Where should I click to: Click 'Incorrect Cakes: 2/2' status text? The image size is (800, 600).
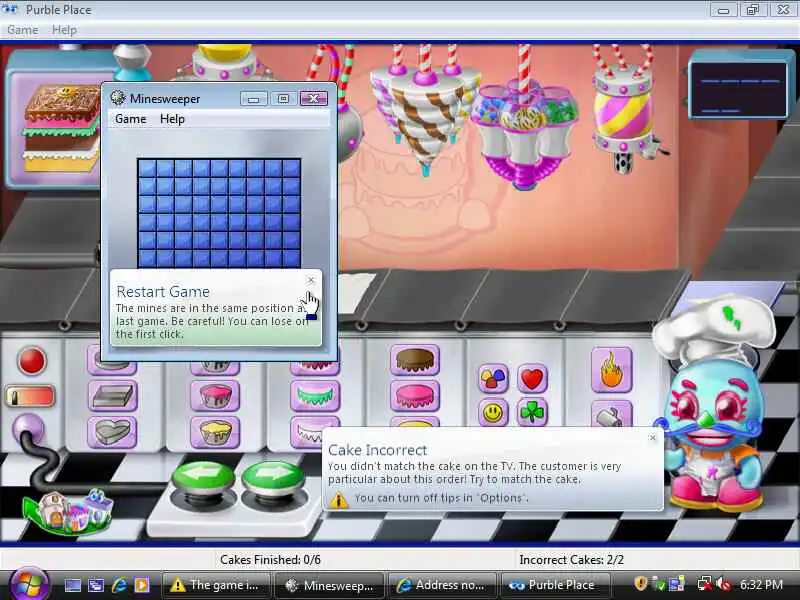tap(571, 560)
